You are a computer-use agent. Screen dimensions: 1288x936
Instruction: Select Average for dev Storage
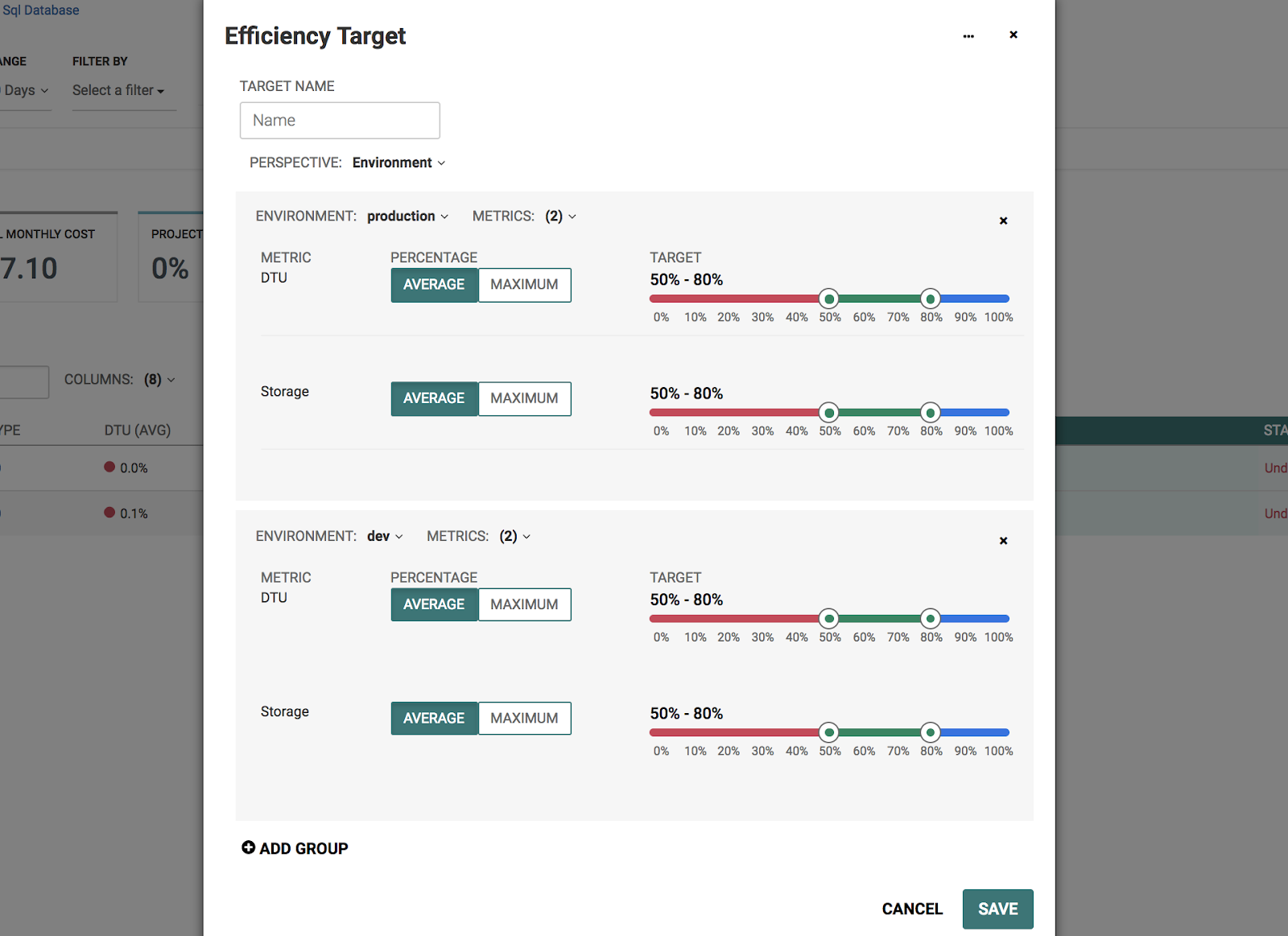(435, 718)
